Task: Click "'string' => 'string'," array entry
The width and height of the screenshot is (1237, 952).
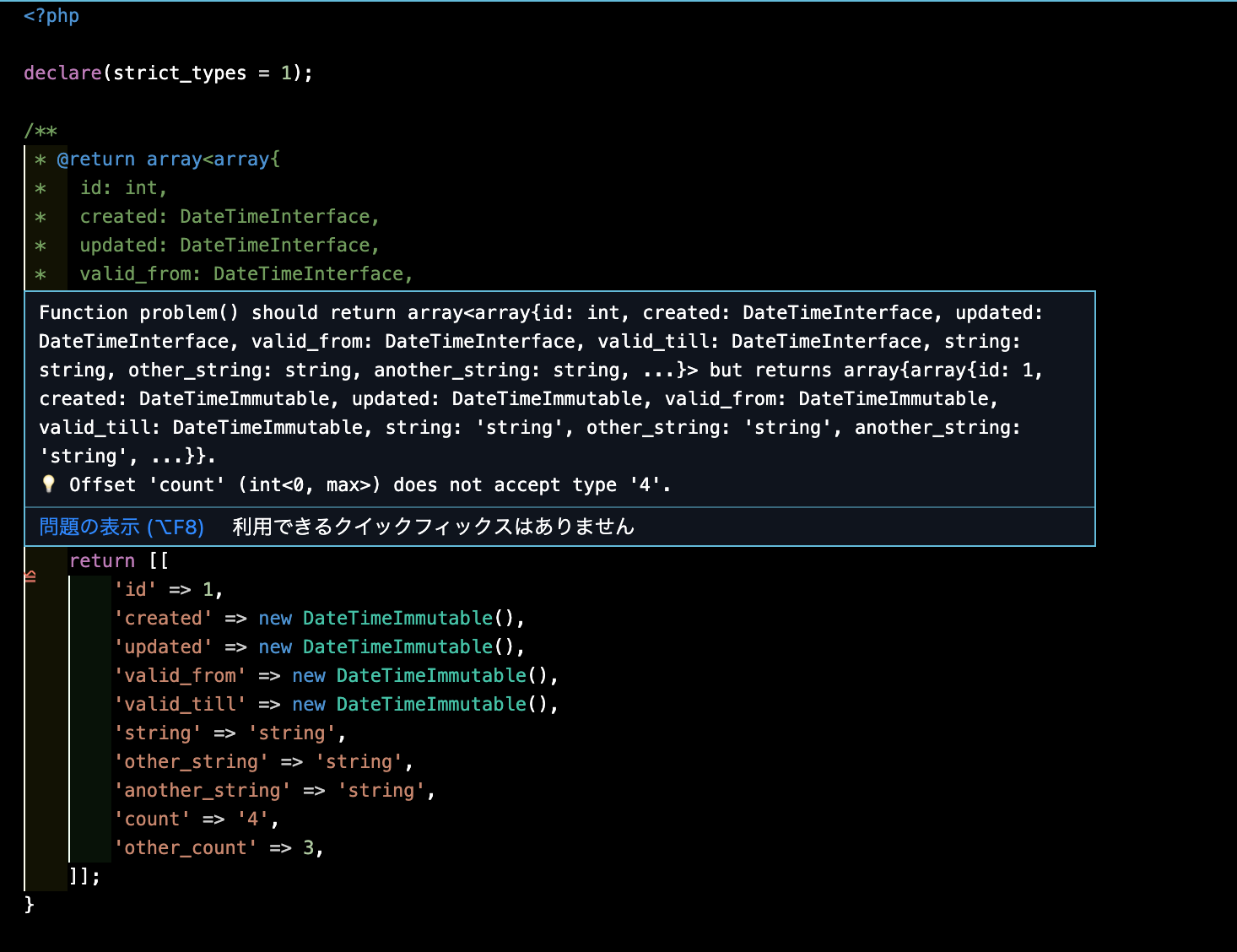Action: pos(230,733)
